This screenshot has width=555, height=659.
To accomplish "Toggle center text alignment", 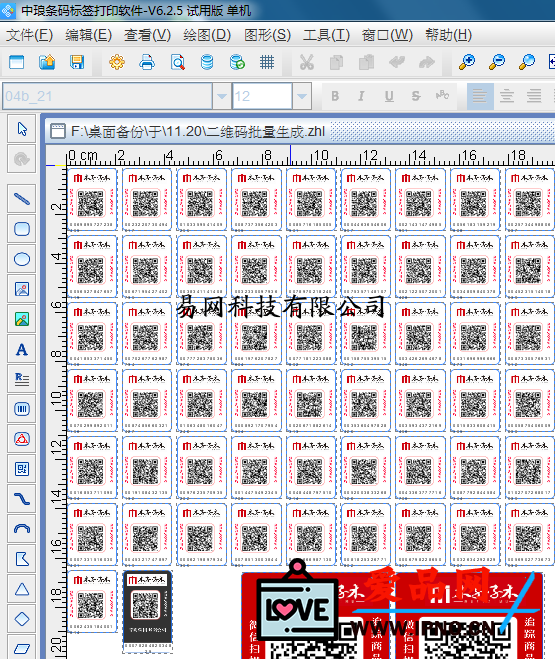I will pos(507,96).
